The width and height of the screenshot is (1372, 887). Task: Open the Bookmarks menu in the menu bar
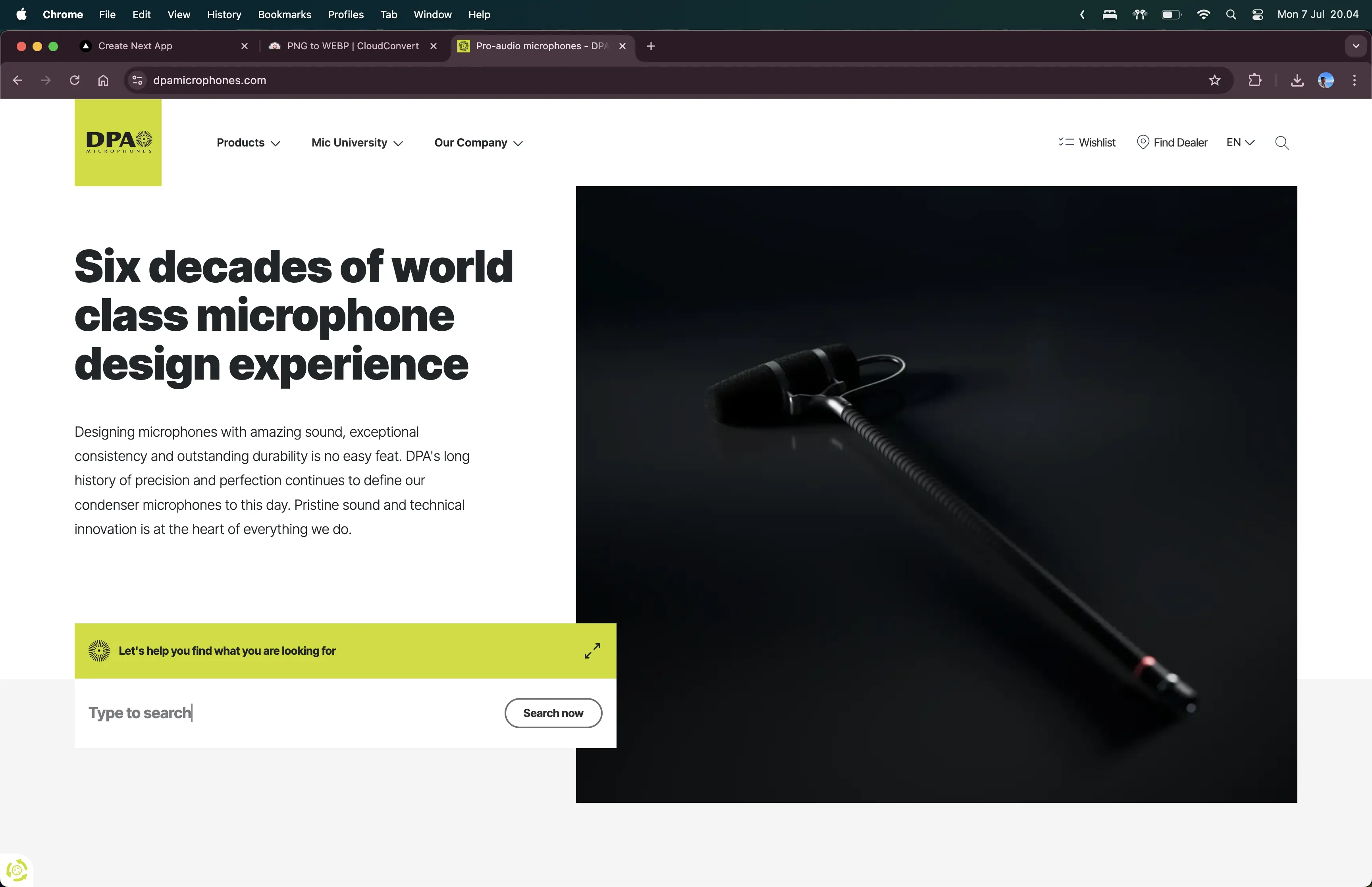click(x=284, y=14)
